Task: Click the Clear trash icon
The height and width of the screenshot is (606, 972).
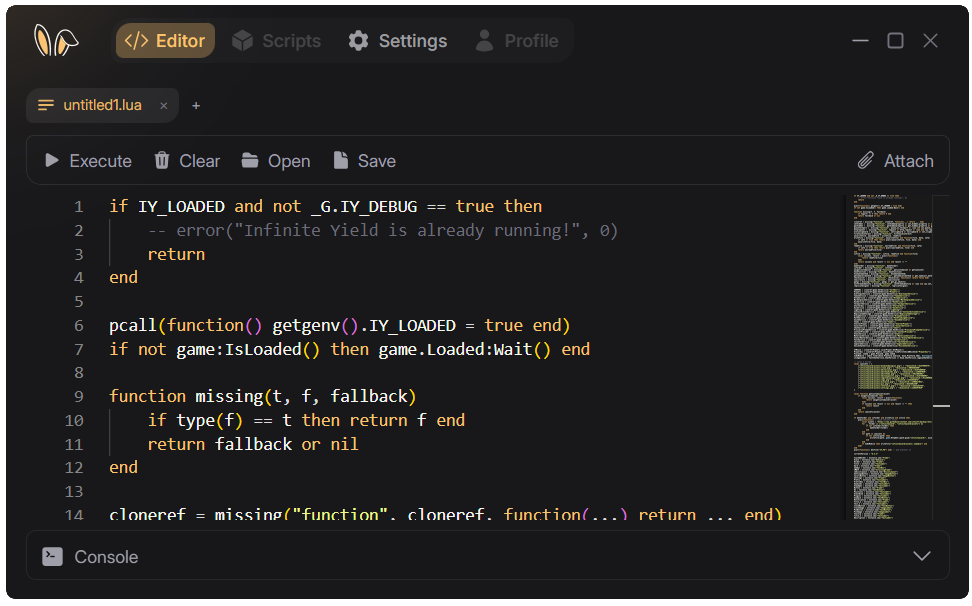Action: [162, 160]
